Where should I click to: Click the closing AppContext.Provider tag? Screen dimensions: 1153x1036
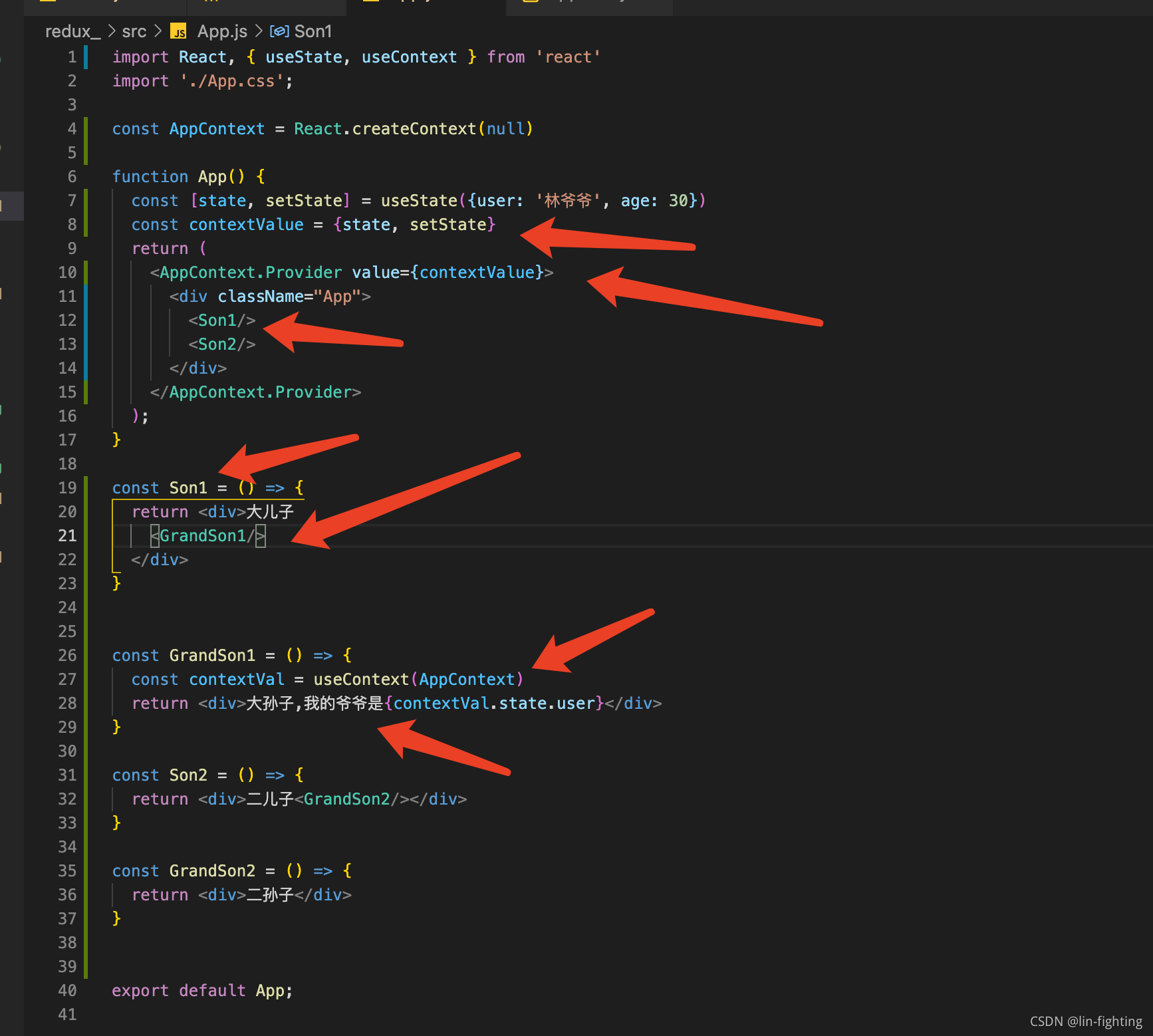pyautogui.click(x=255, y=392)
